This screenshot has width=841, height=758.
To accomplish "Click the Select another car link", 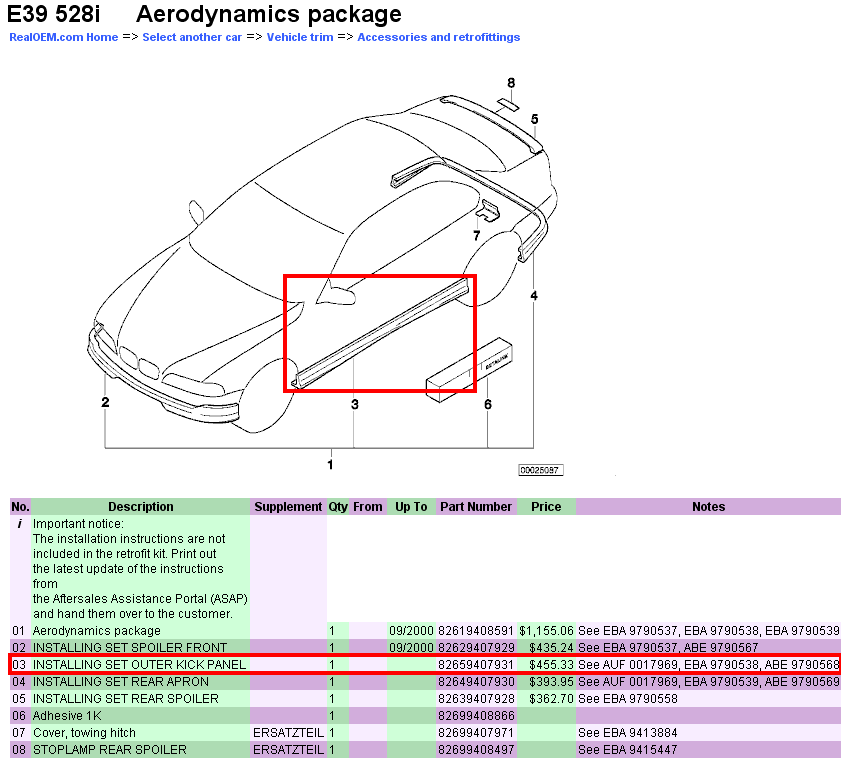I will coord(192,37).
